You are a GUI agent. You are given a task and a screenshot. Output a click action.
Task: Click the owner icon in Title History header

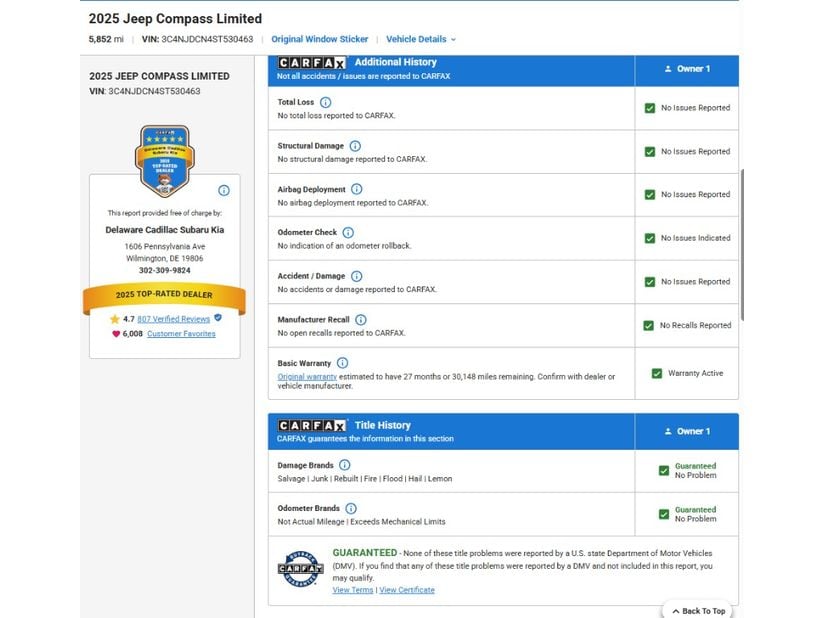pos(668,431)
